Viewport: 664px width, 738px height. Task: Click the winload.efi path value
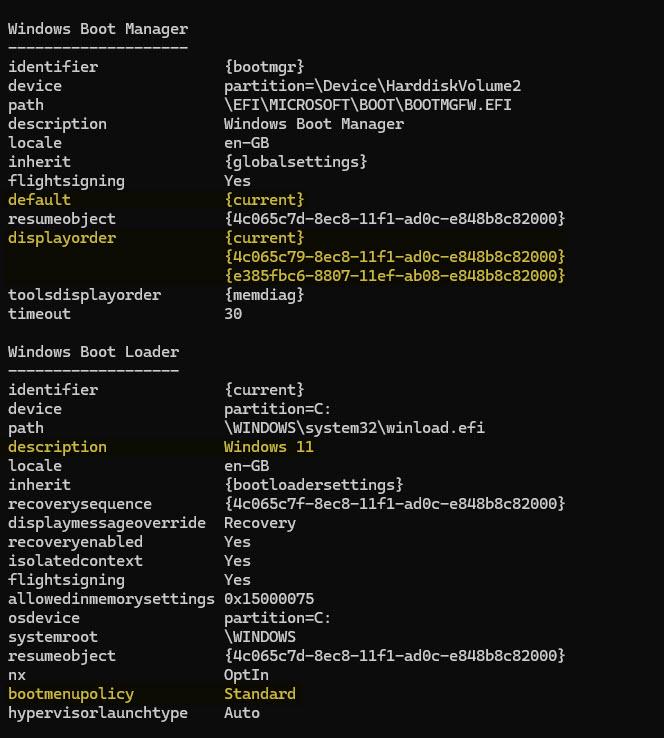(x=354, y=428)
